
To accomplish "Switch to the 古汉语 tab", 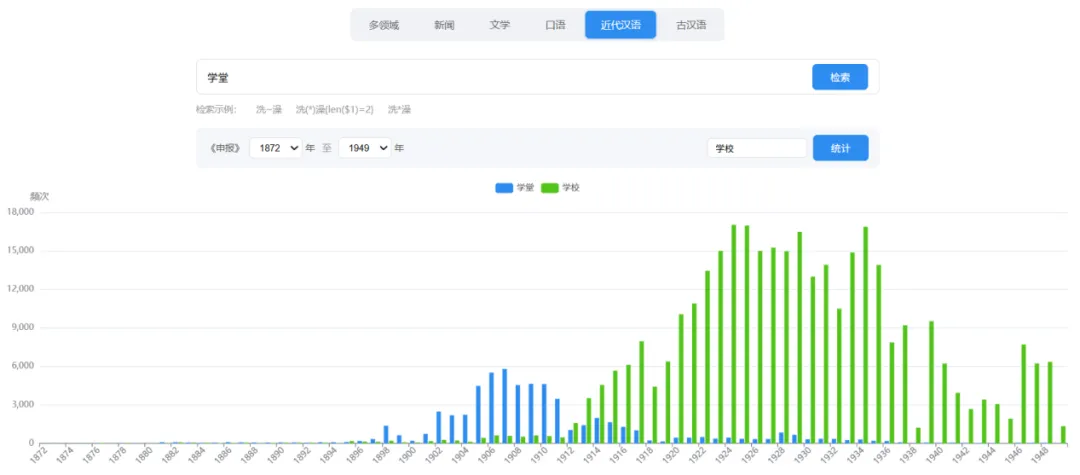I will 691,25.
